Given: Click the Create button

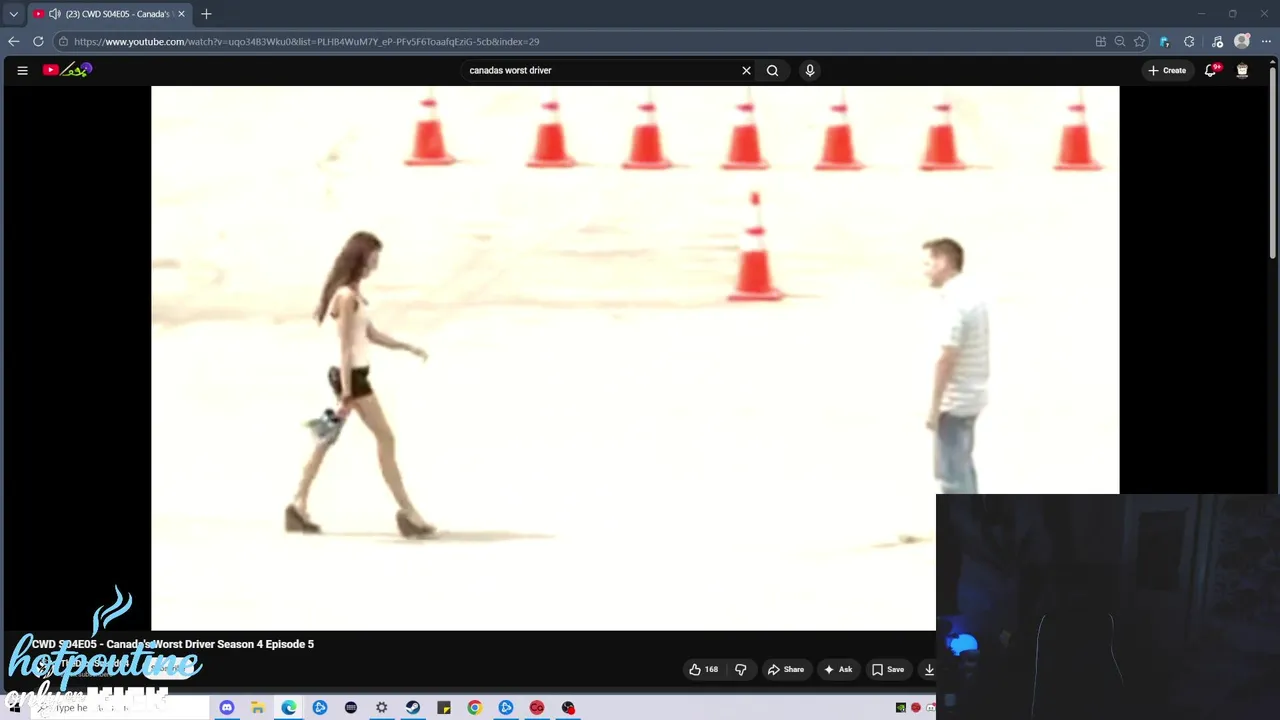Looking at the screenshot, I should point(1167,70).
